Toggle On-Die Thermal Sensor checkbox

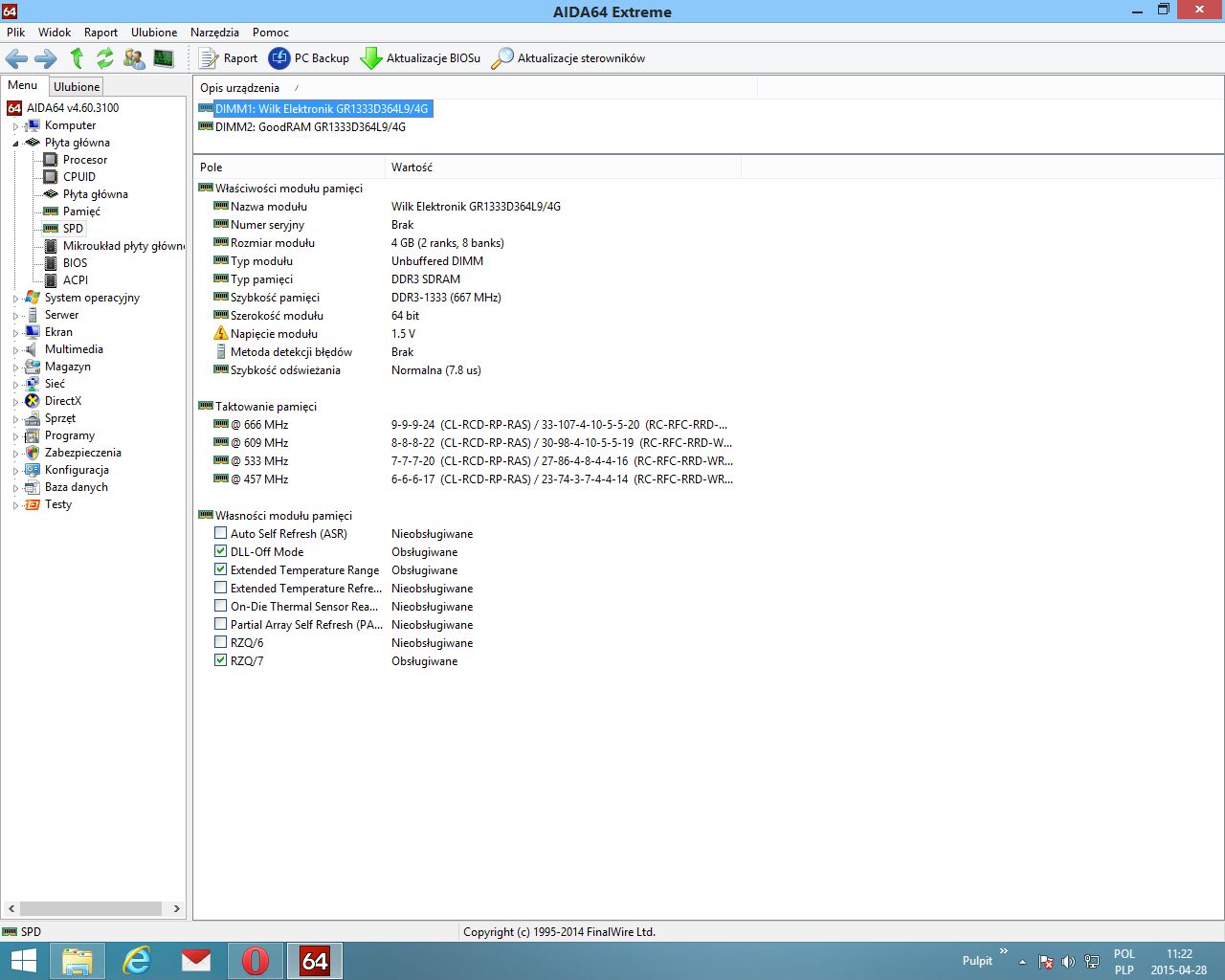click(x=221, y=606)
